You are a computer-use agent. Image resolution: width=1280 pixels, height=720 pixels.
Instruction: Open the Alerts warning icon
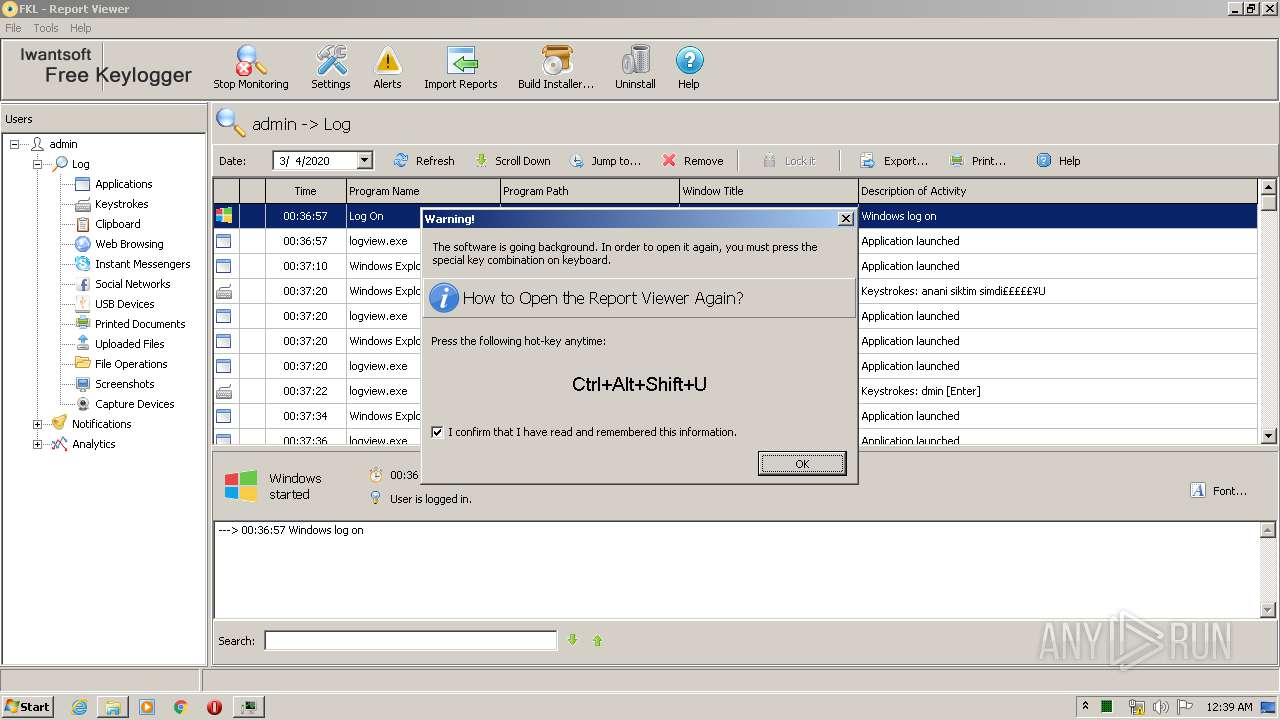387,67
